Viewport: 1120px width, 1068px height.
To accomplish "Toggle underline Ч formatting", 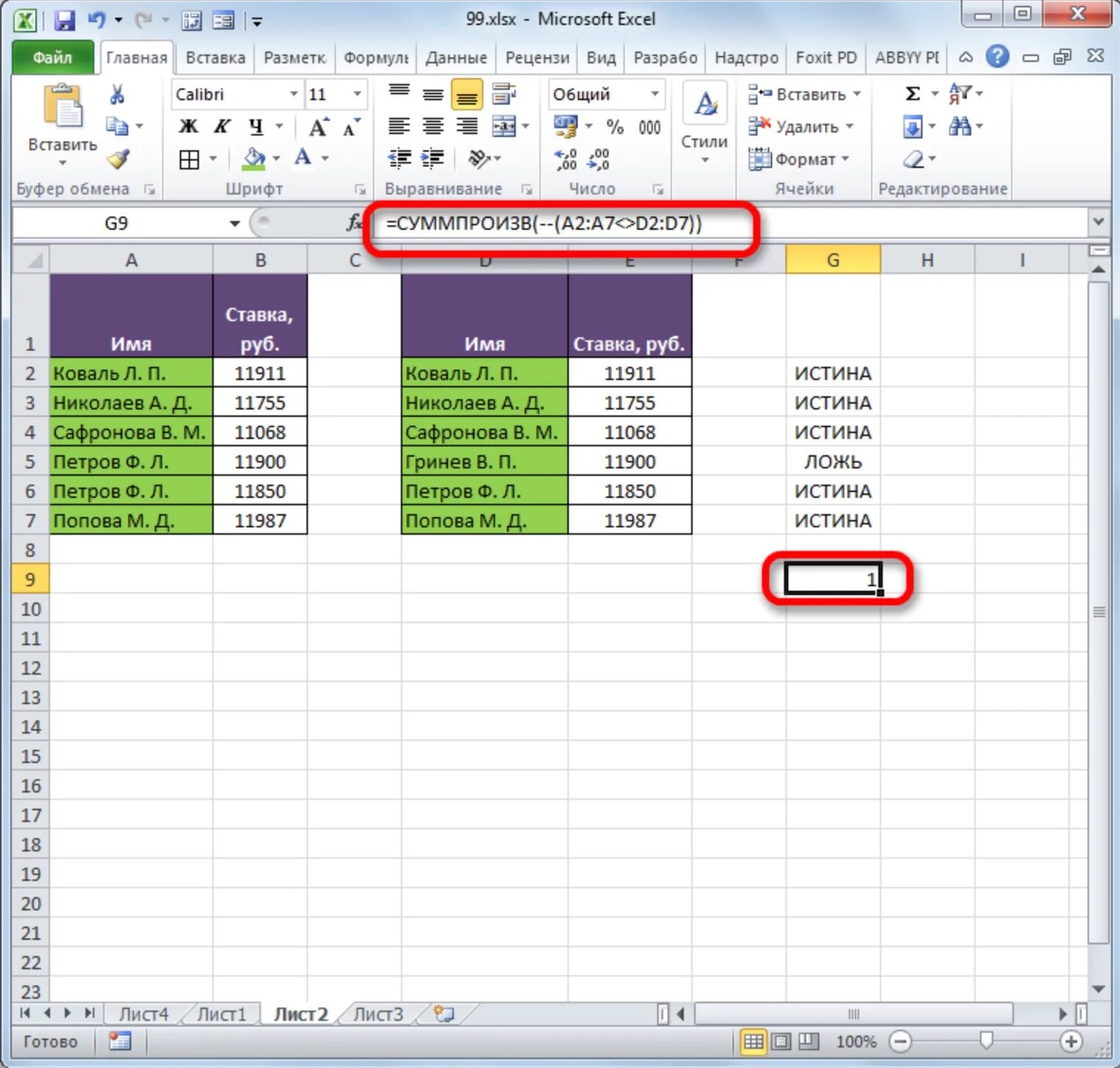I will click(x=256, y=127).
